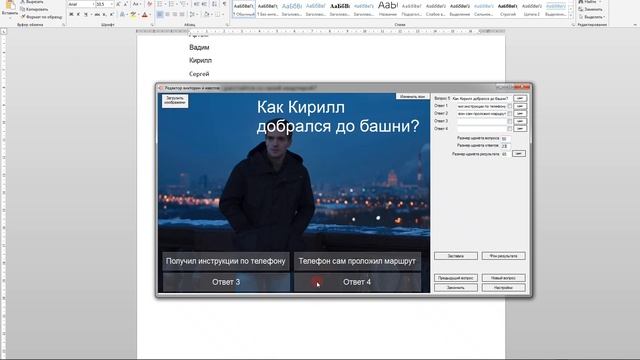640x360 pixels.
Task: Toggle bold formatting in Word ribbon
Action: [x=71, y=14]
